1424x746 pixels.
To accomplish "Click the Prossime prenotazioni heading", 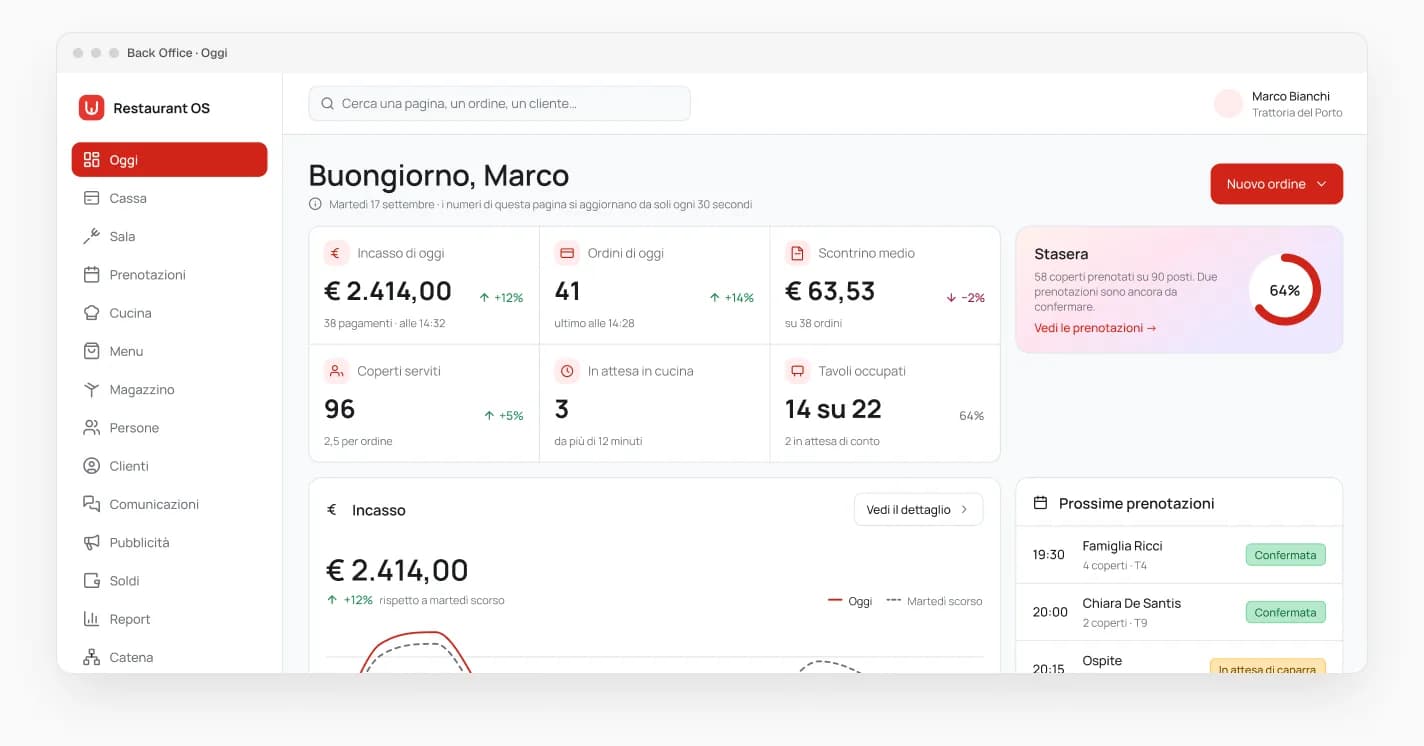I will coord(1137,503).
